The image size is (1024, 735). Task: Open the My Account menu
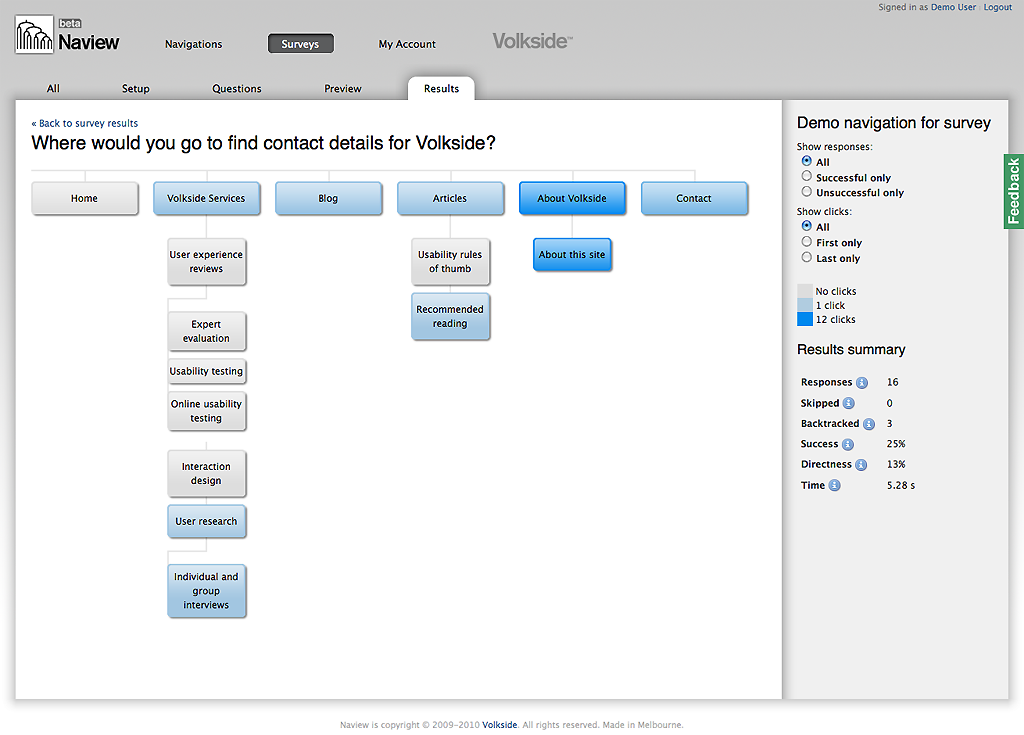coord(407,44)
